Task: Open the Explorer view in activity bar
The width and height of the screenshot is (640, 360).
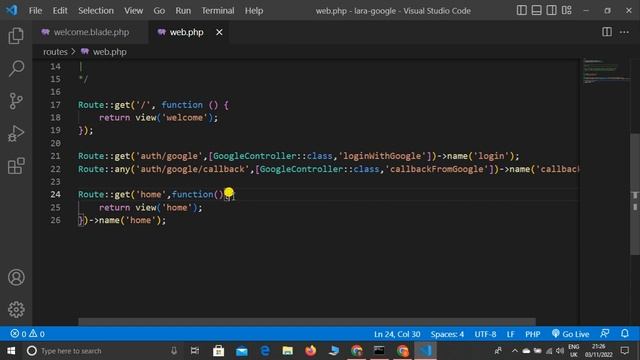Action: pyautogui.click(x=16, y=36)
